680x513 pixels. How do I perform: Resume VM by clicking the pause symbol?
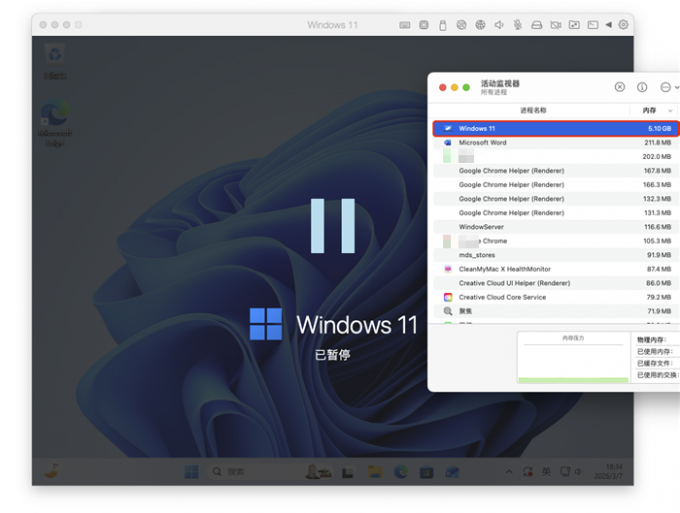click(x=332, y=225)
